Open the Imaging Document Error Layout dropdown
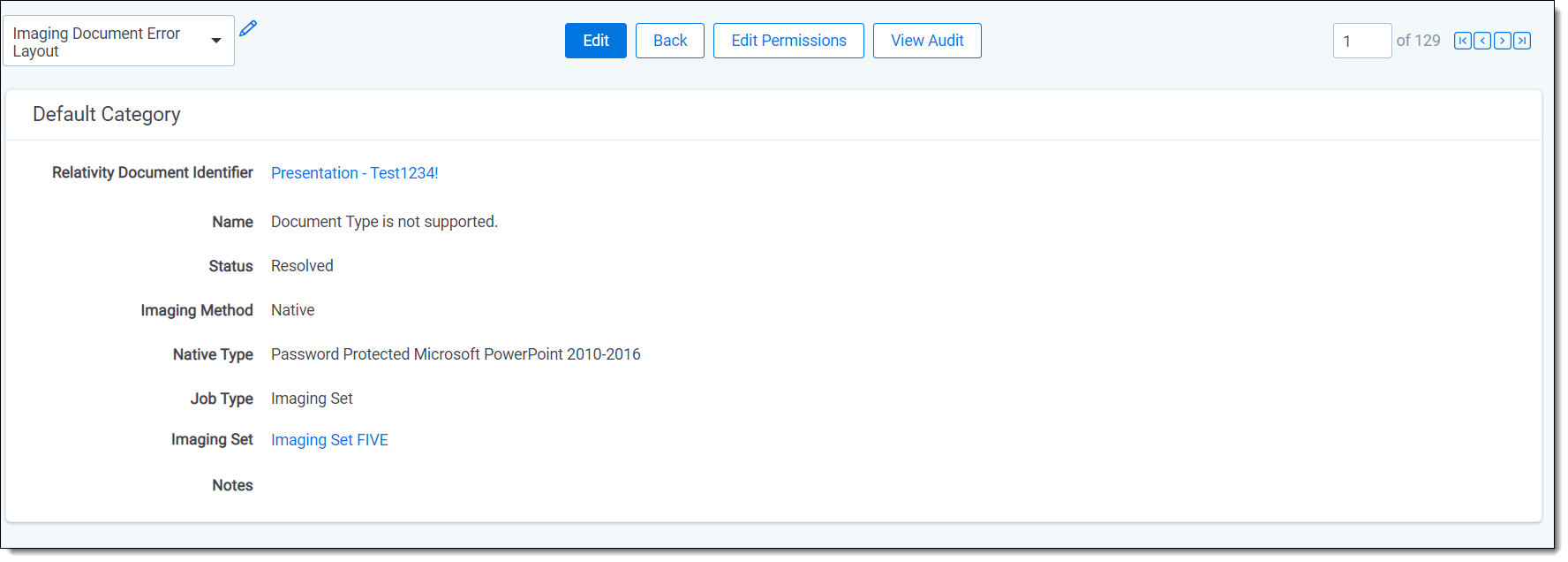The image size is (1568, 562). tap(118, 42)
